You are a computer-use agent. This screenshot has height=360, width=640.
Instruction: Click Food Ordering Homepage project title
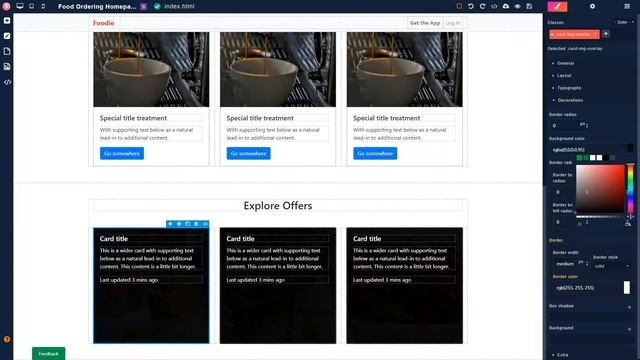[97, 7]
